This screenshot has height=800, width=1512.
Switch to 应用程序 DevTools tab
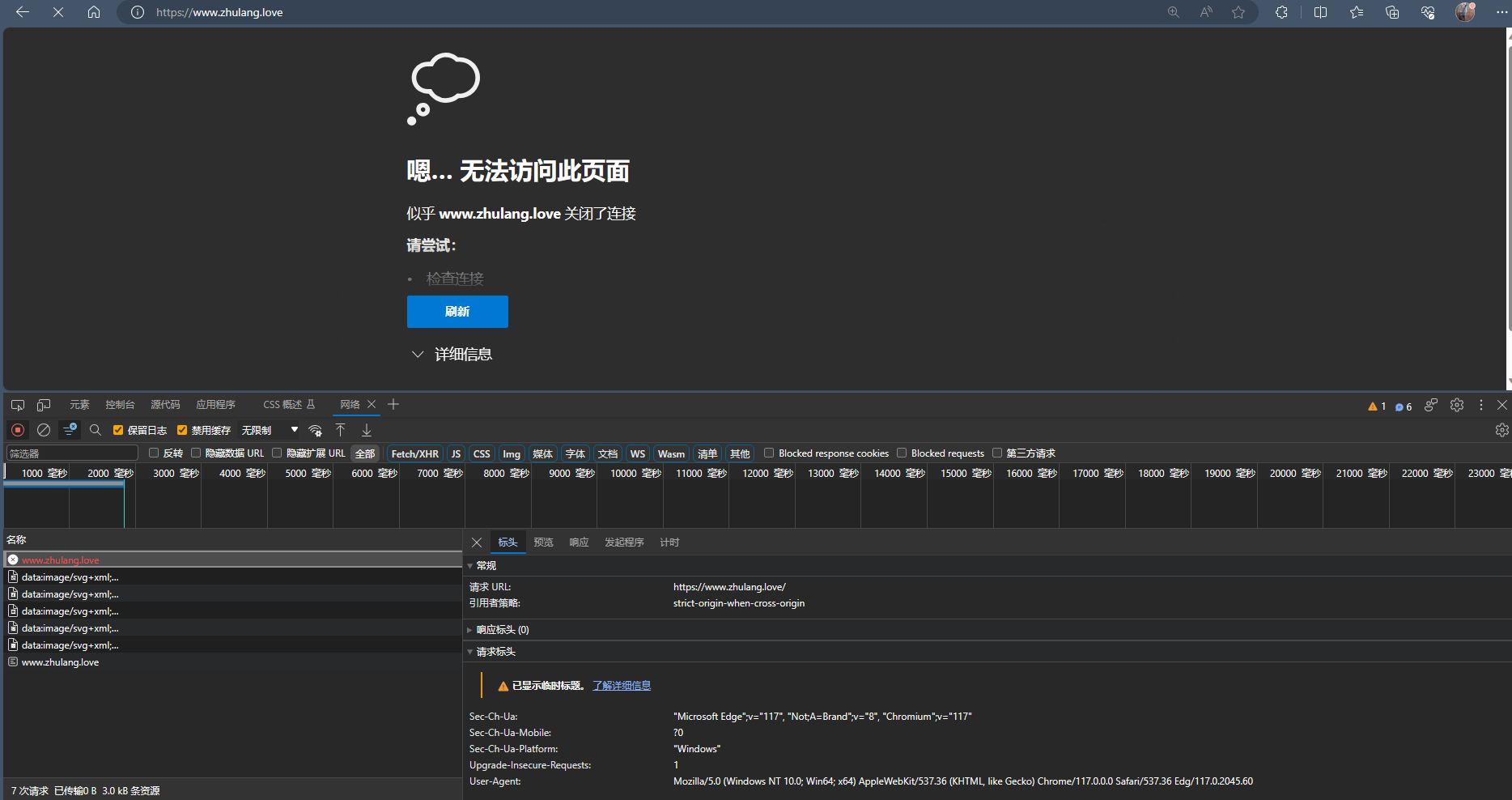coord(215,405)
